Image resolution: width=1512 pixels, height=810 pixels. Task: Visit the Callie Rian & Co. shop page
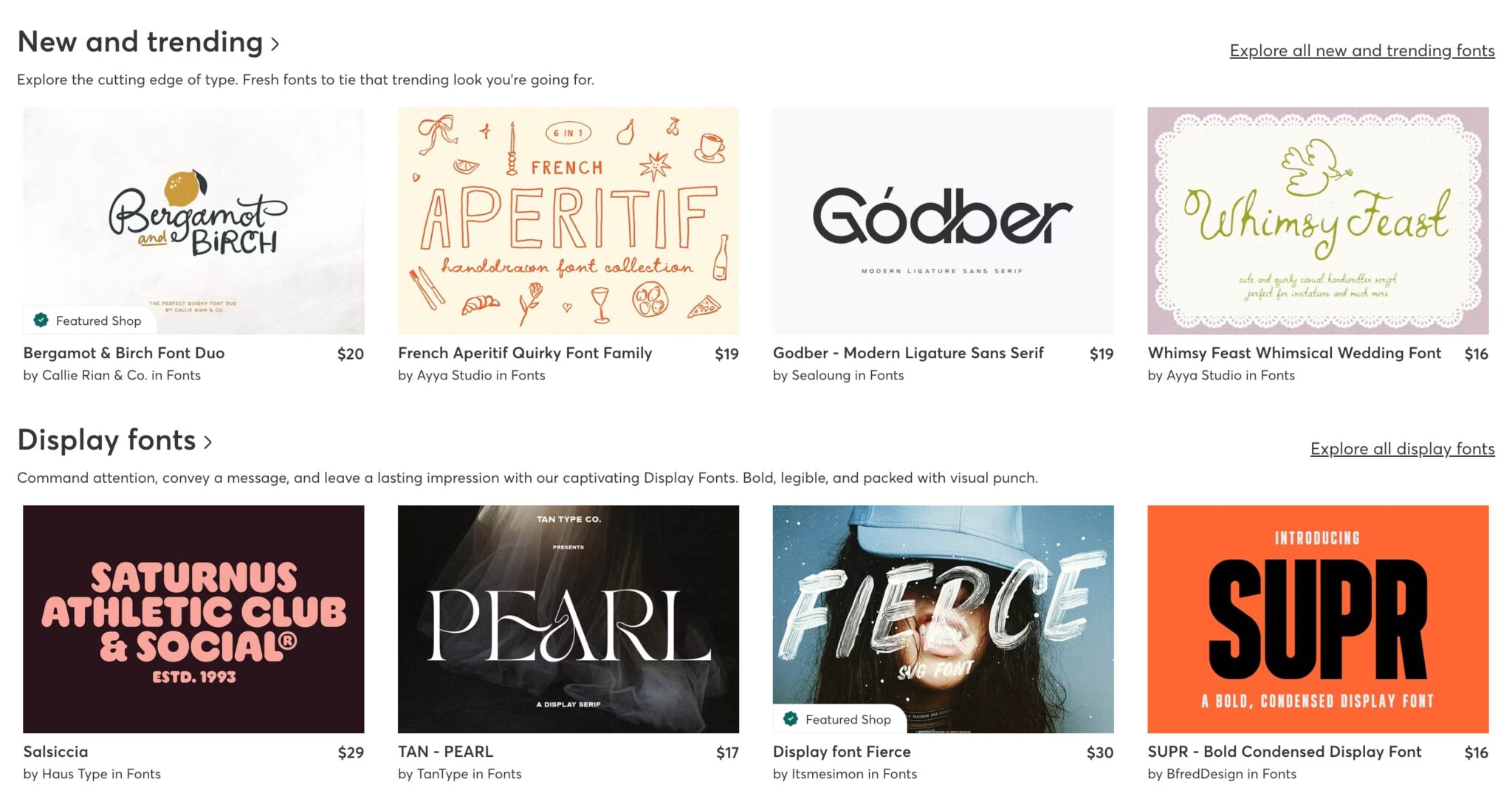(x=96, y=375)
